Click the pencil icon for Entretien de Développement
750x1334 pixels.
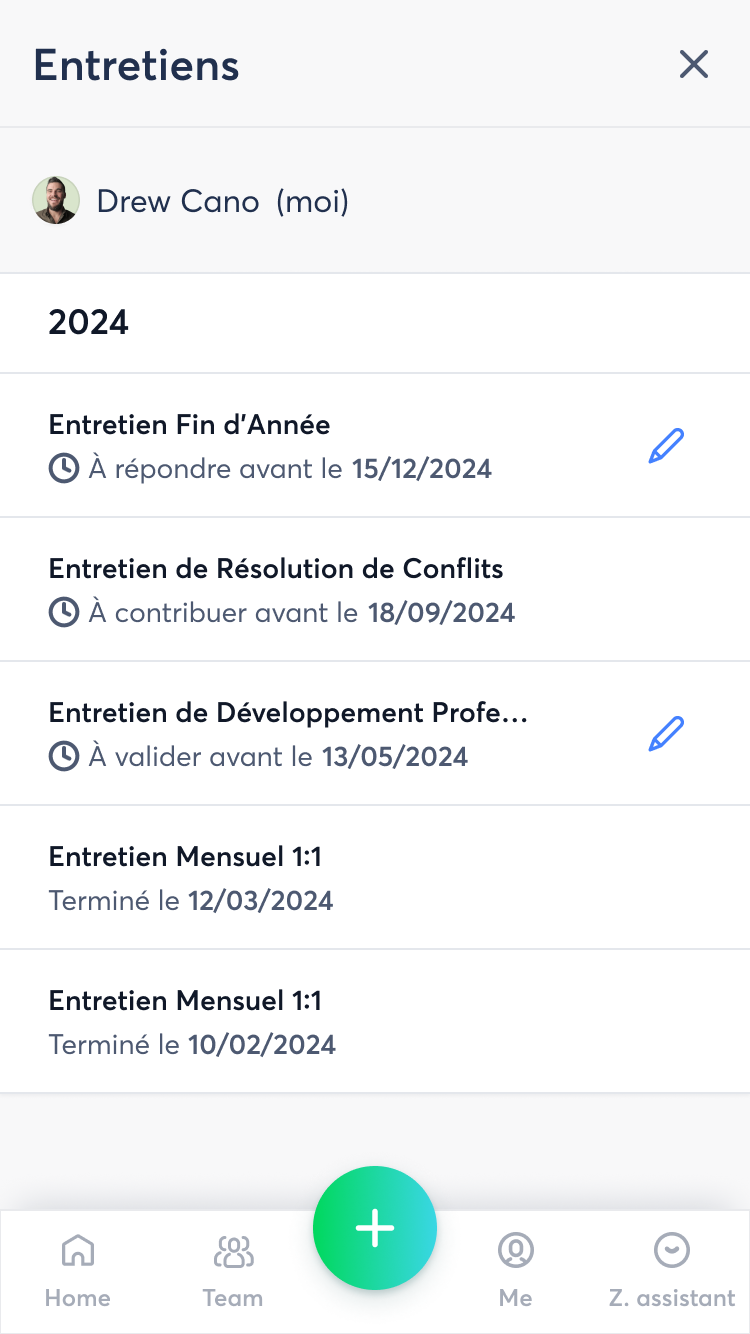pyautogui.click(x=666, y=734)
